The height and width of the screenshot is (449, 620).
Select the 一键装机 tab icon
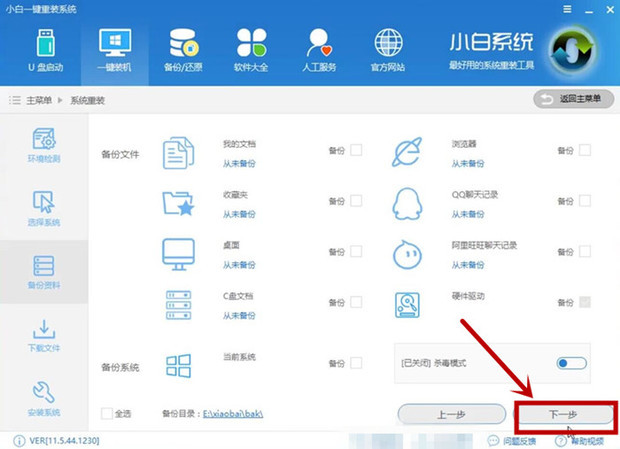pos(115,42)
